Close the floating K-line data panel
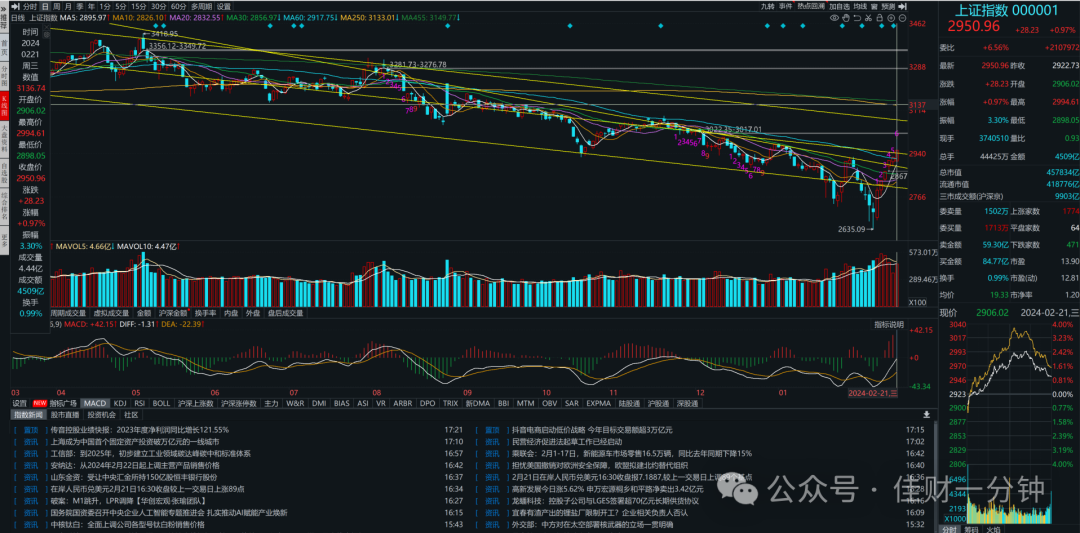1080x533 pixels. (x=46, y=28)
